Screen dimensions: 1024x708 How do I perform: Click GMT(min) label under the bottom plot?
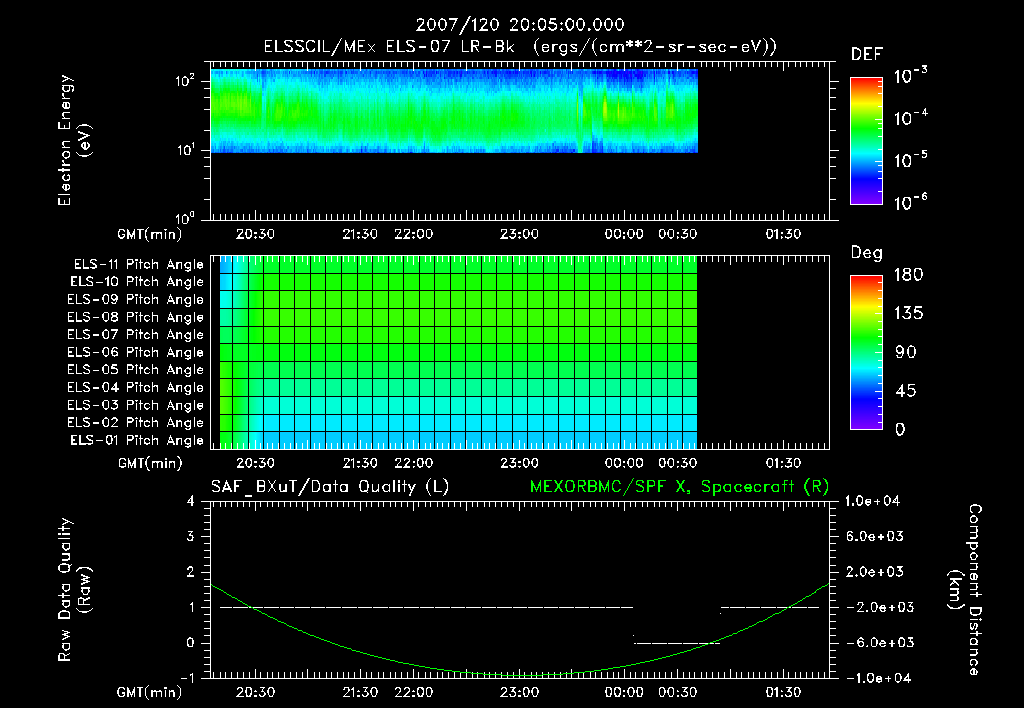click(150, 693)
